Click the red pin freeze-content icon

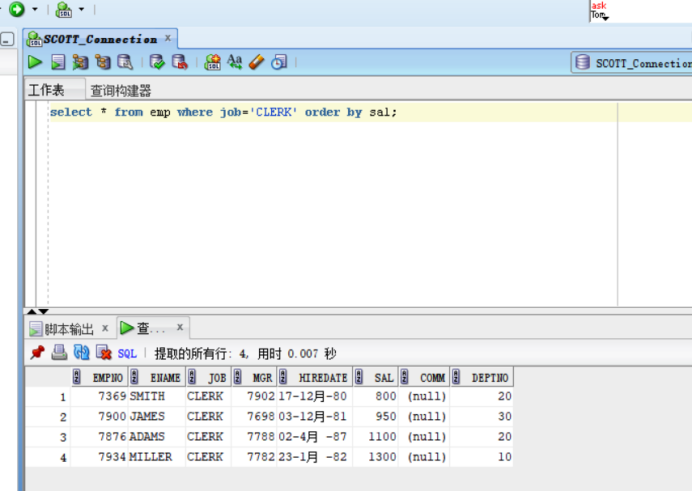click(38, 353)
